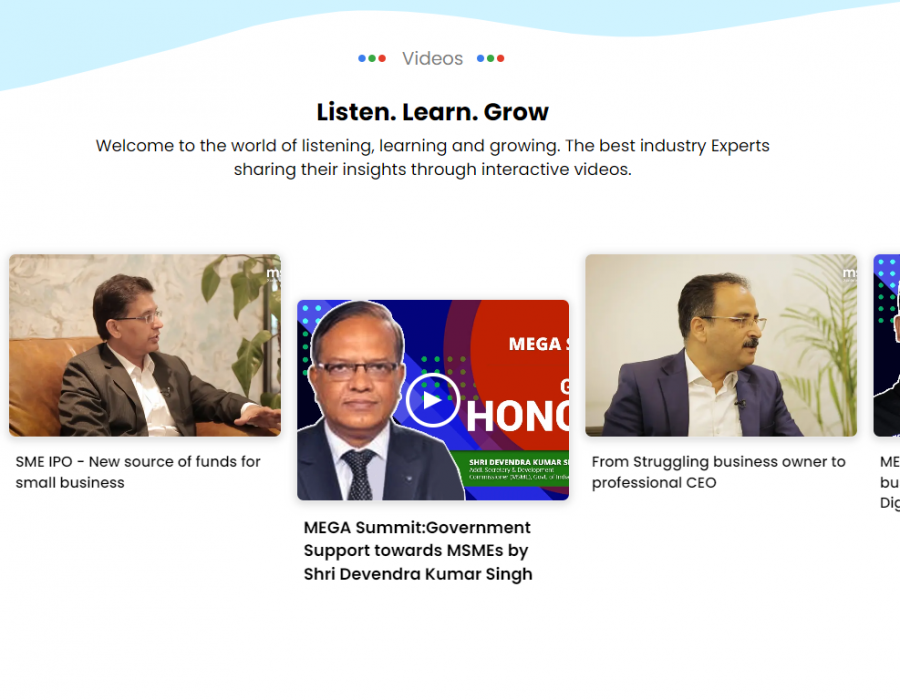The image size is (900, 700).
Task: Click the 'Listen. Learn. Grow' heading
Action: tap(432, 112)
